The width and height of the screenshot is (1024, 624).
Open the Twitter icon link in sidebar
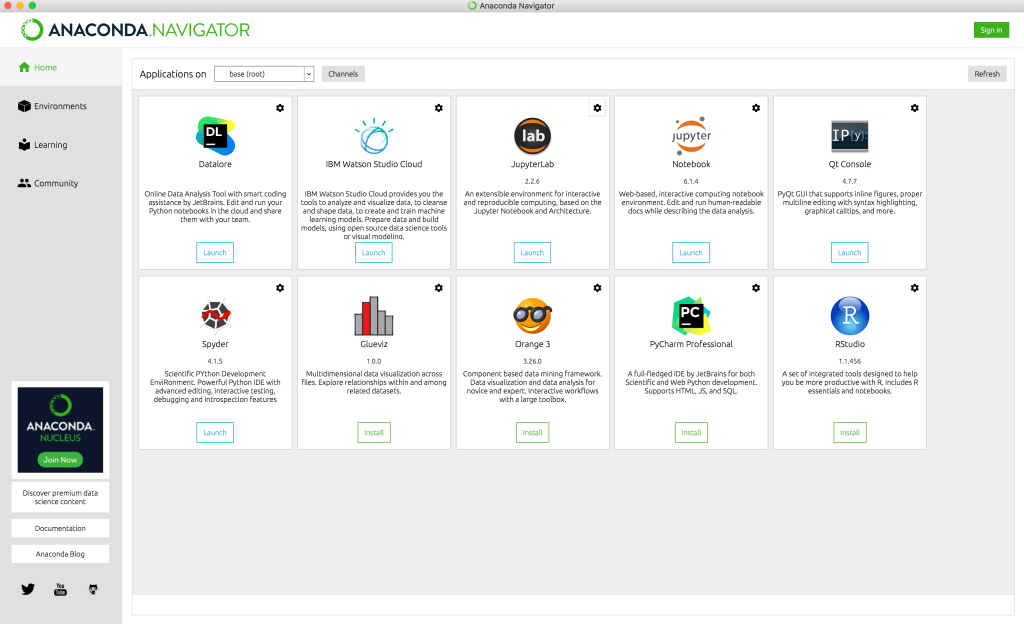click(x=28, y=589)
